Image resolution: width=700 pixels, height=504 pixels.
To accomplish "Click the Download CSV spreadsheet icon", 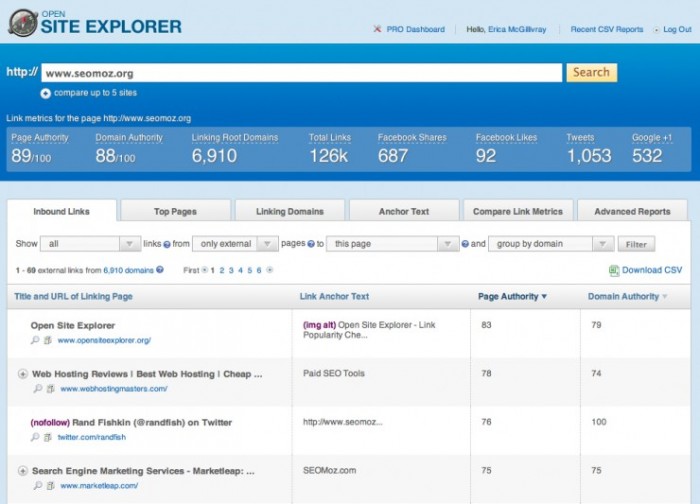I will (x=614, y=271).
